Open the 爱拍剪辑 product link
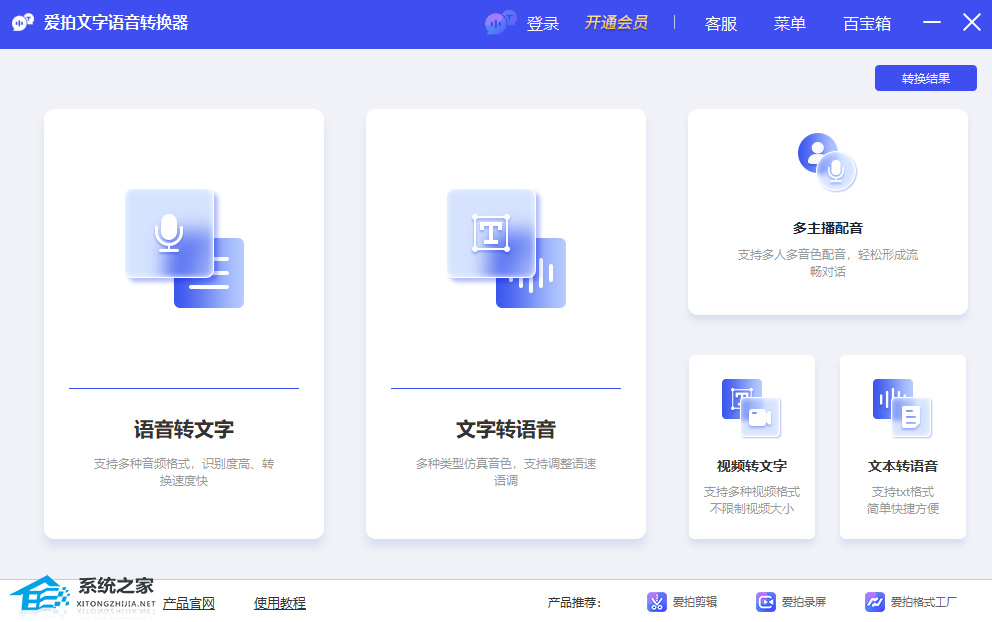The image size is (992, 622). point(695,602)
